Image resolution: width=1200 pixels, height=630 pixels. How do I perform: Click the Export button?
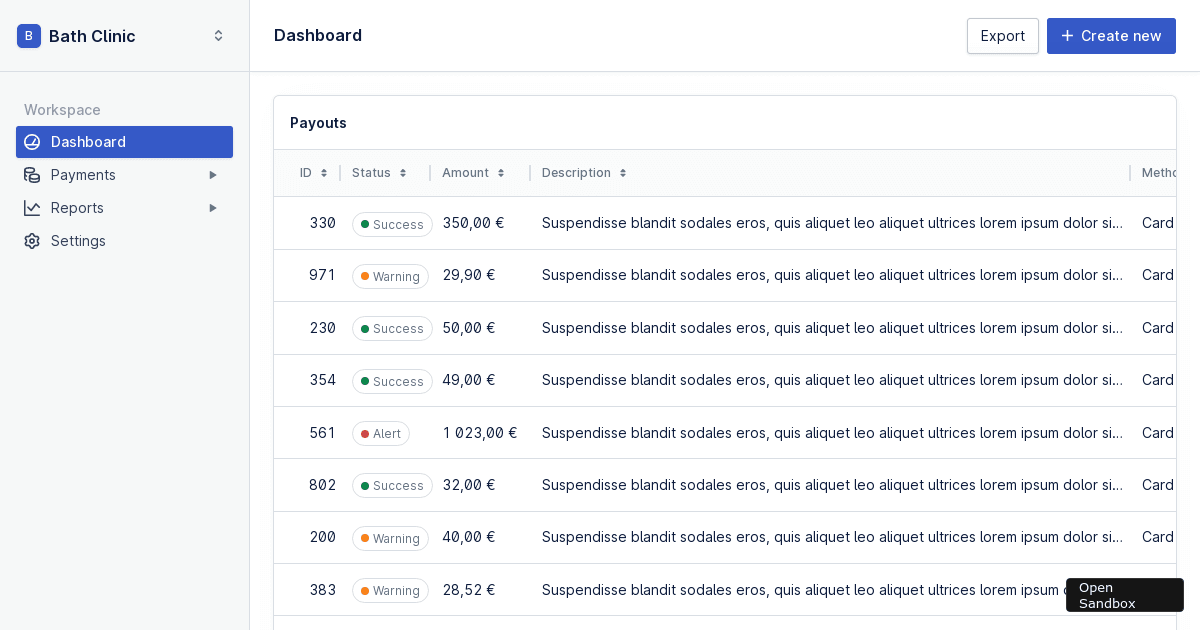[1003, 36]
